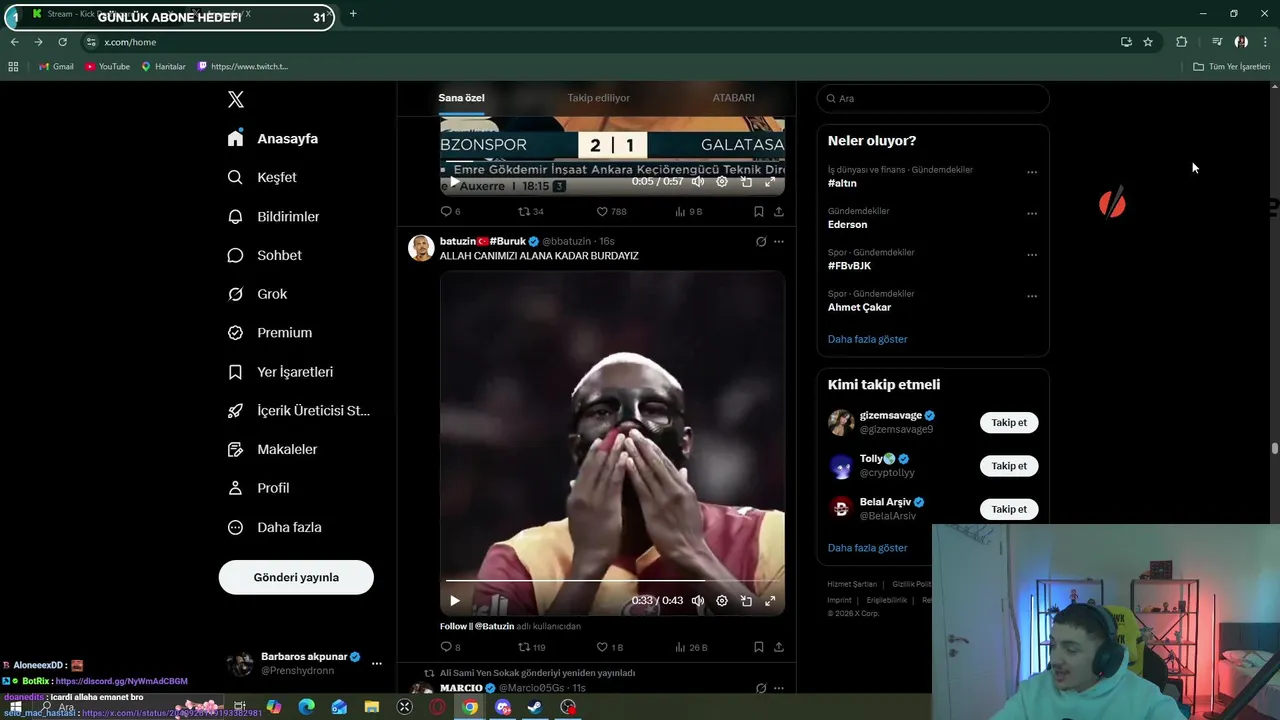Open Yer İşaretleri bookmarks
Screen dimensions: 1280x720
[x=280, y=372]
